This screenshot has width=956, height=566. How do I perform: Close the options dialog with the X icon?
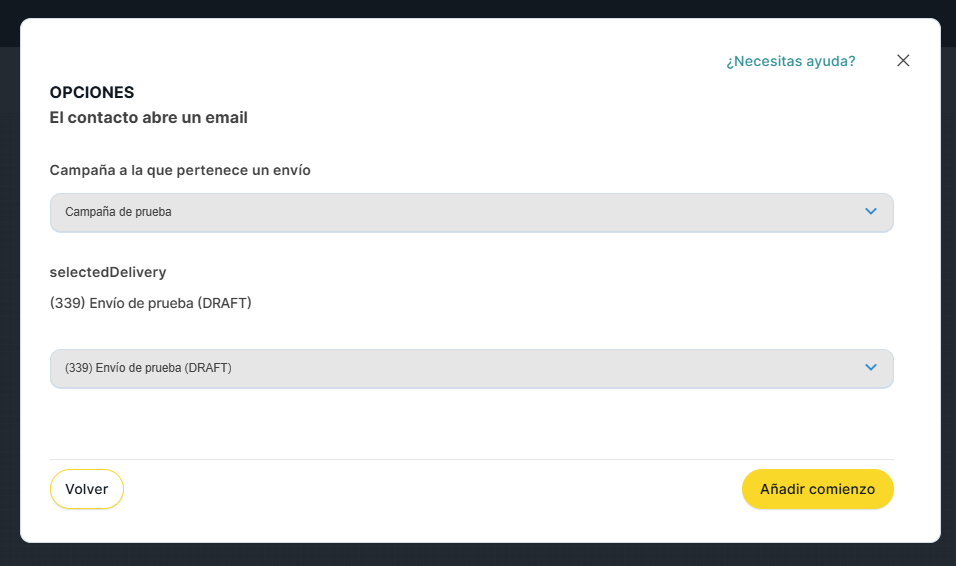click(x=903, y=61)
